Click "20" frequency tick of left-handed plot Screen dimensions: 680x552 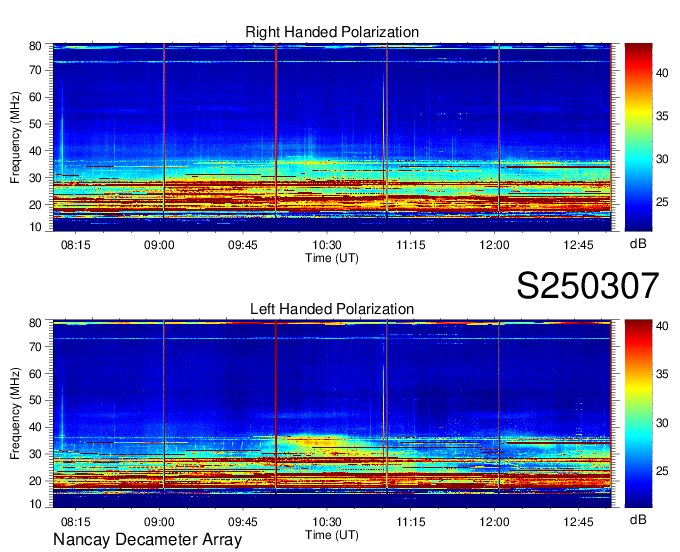[35, 481]
